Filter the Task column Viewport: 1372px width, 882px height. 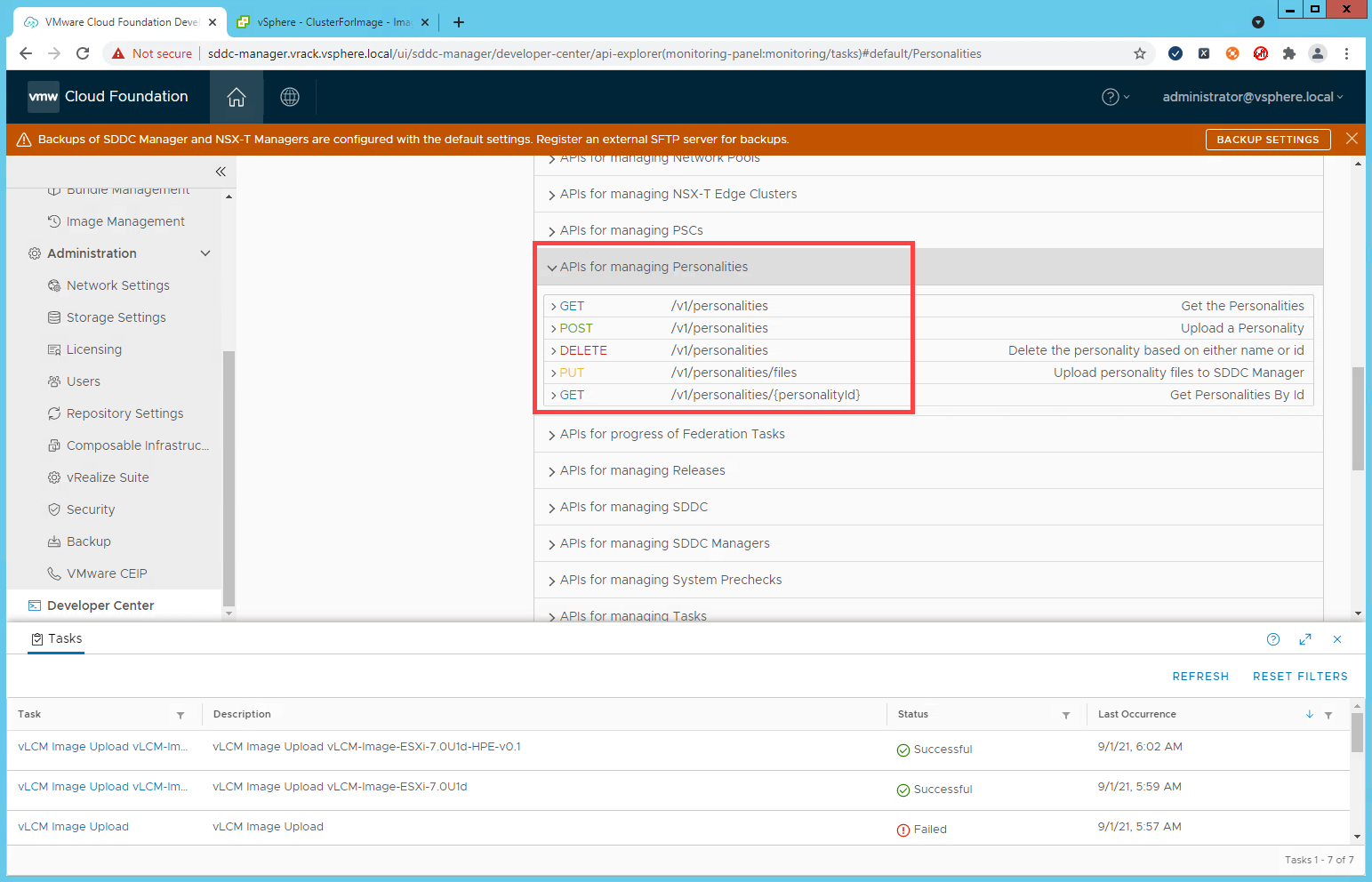181,715
